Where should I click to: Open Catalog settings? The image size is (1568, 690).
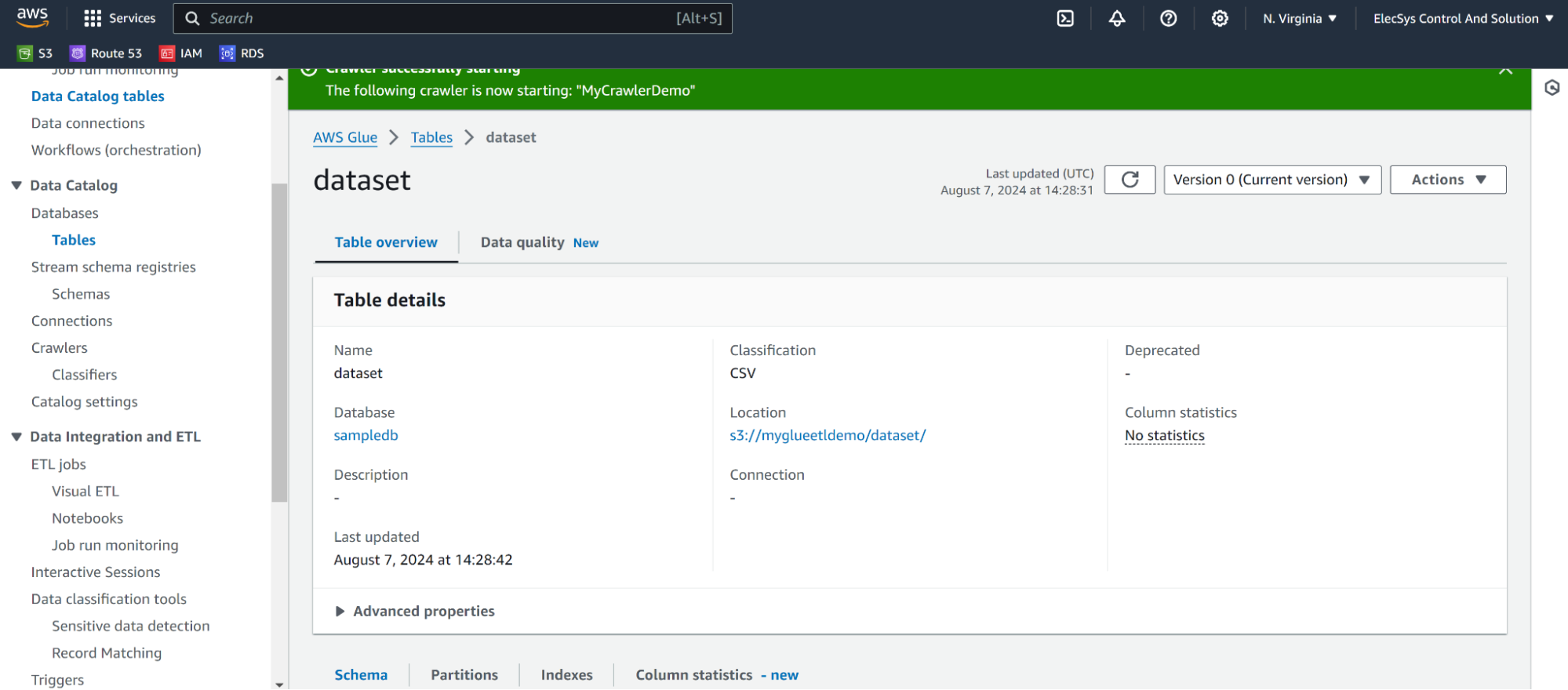tap(85, 401)
